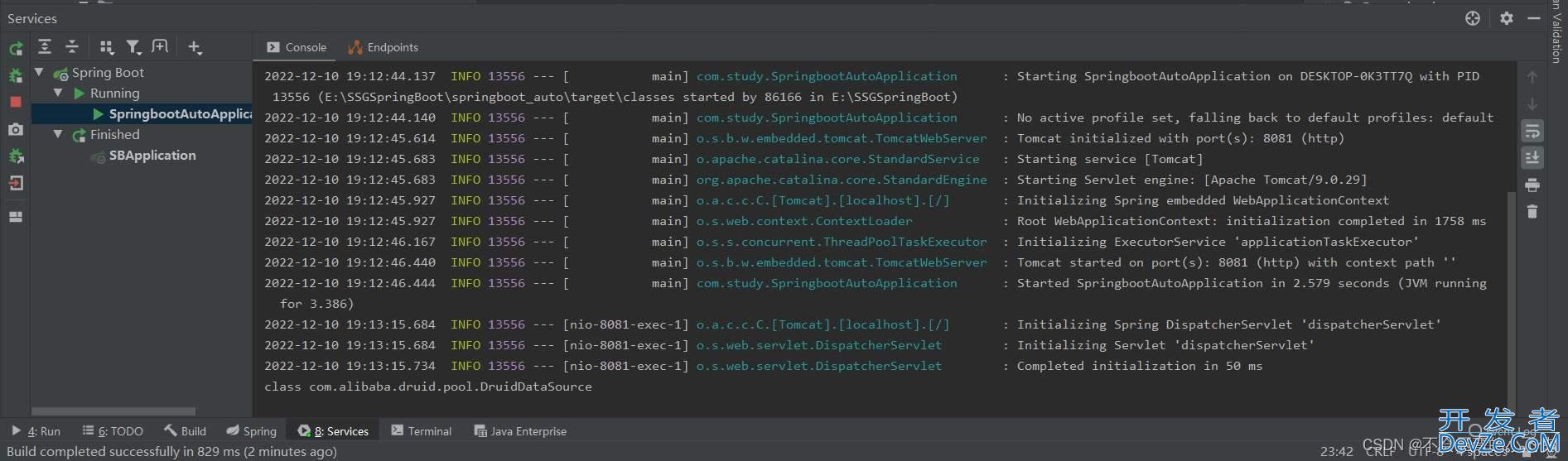
Task: Open the 6: TODO tool window
Action: pyautogui.click(x=113, y=431)
